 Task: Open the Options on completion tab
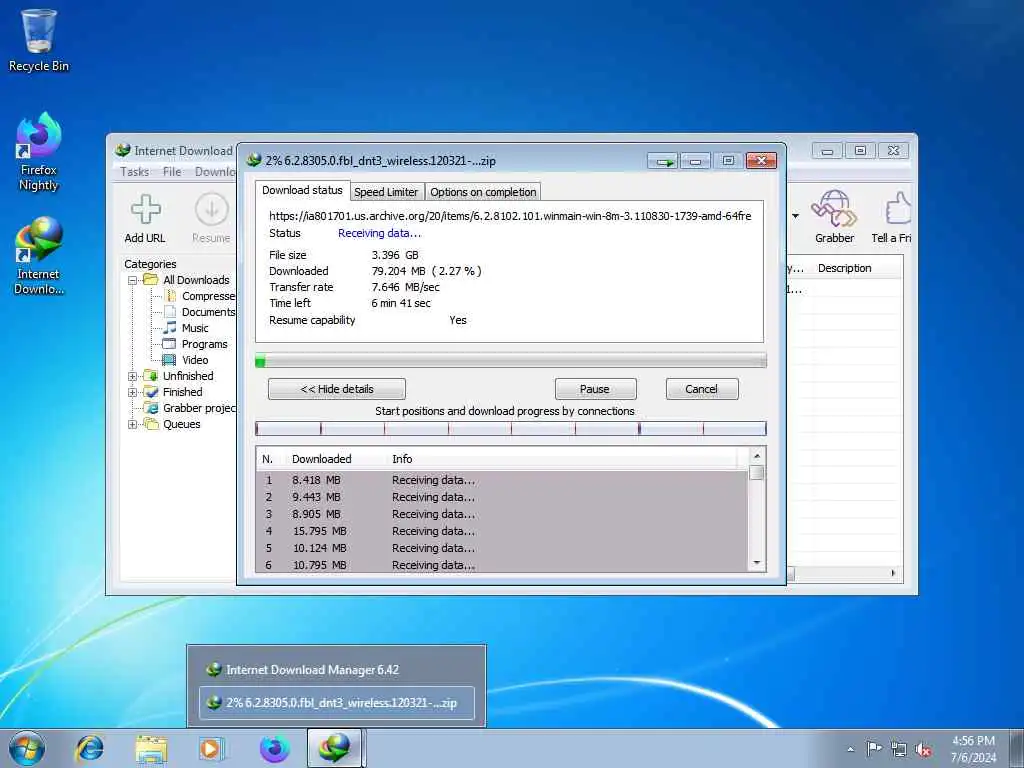point(483,192)
